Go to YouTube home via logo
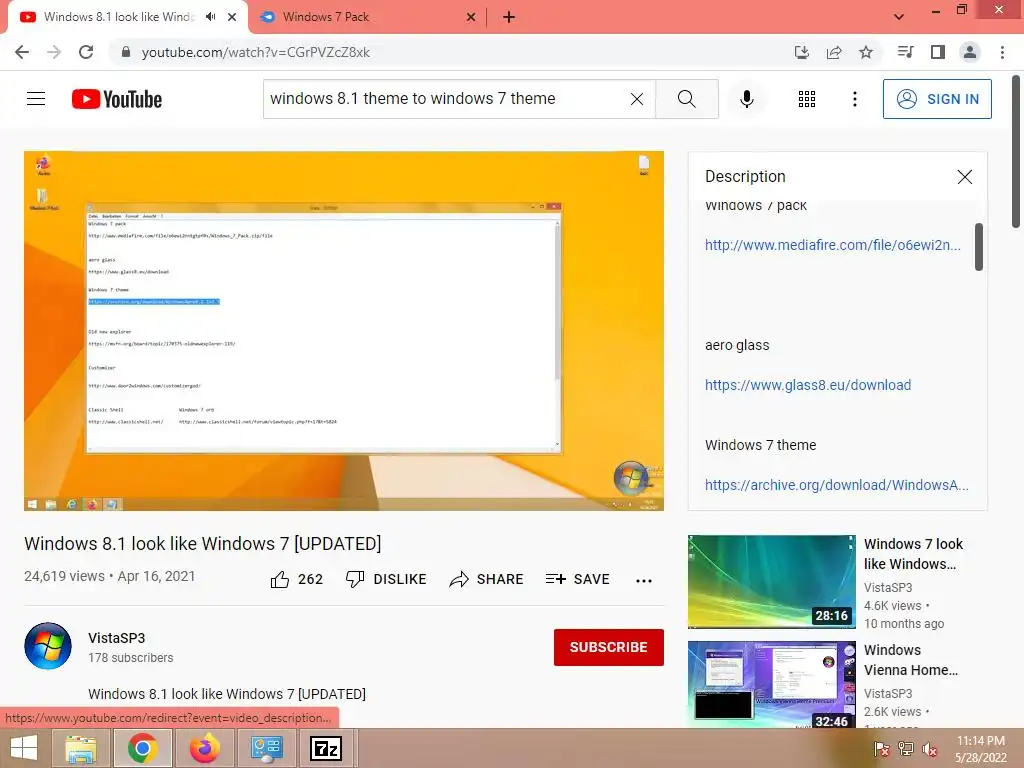Viewport: 1024px width, 768px height. click(x=117, y=99)
